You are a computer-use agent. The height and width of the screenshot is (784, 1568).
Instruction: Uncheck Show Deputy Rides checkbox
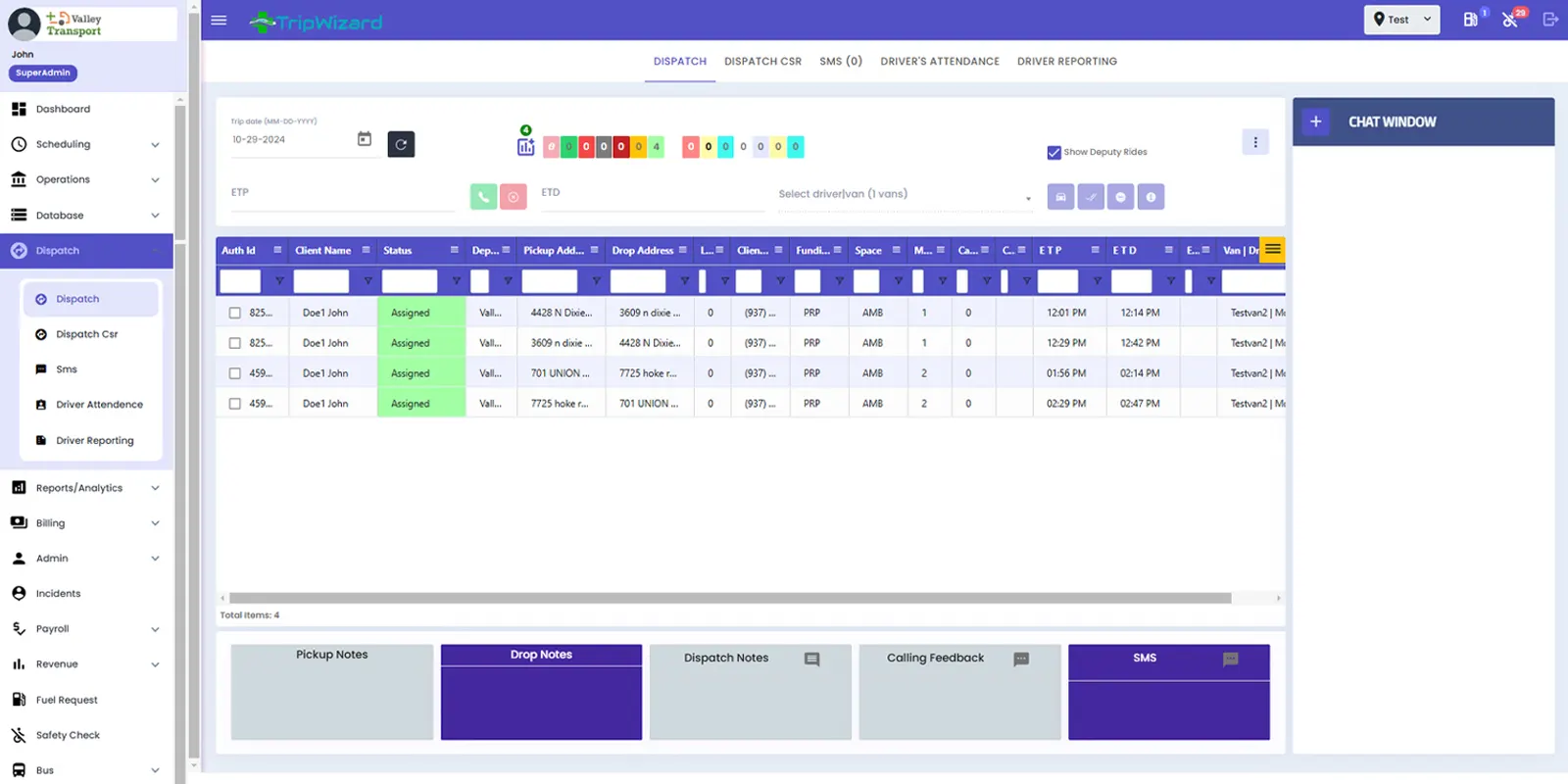[1053, 153]
